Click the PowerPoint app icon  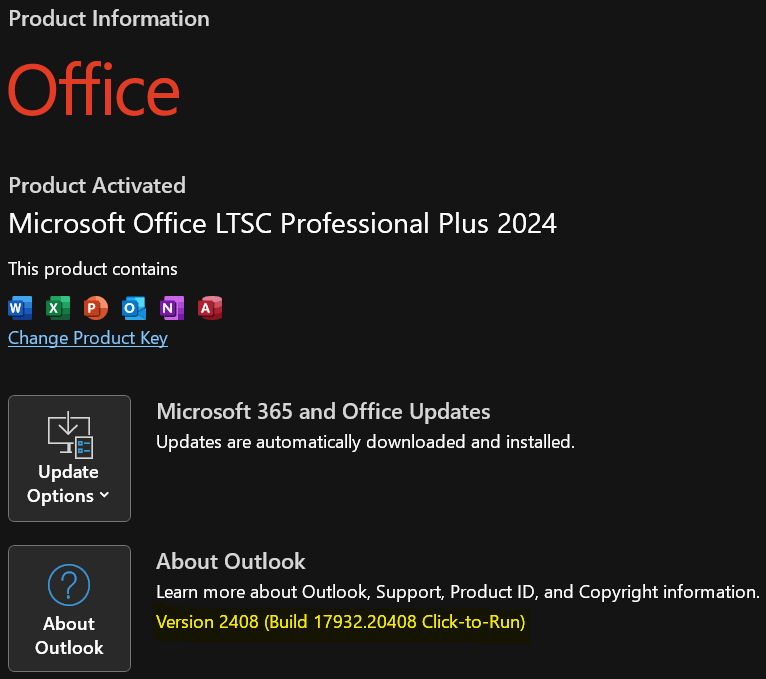point(96,308)
